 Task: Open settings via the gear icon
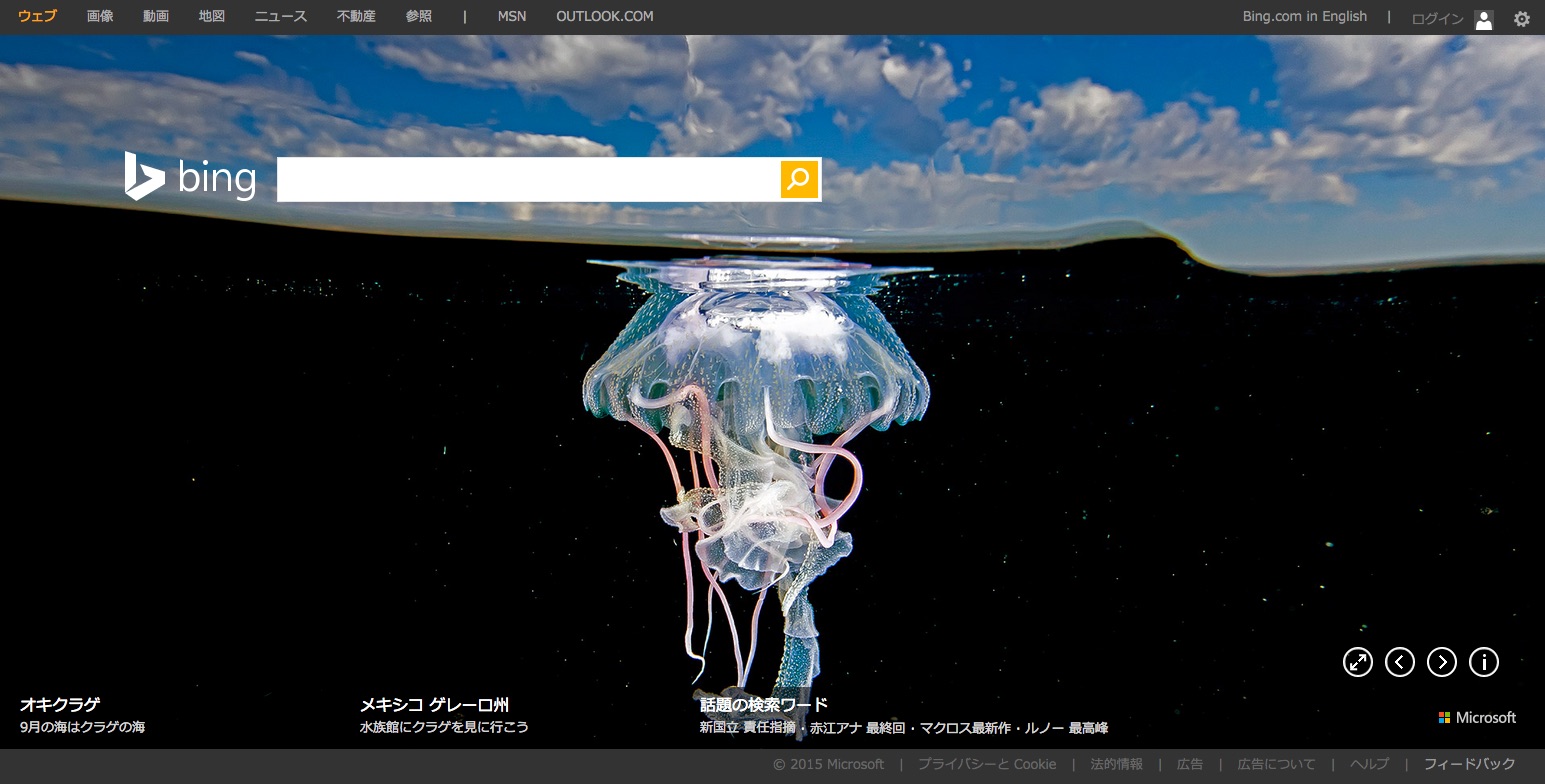click(x=1521, y=18)
